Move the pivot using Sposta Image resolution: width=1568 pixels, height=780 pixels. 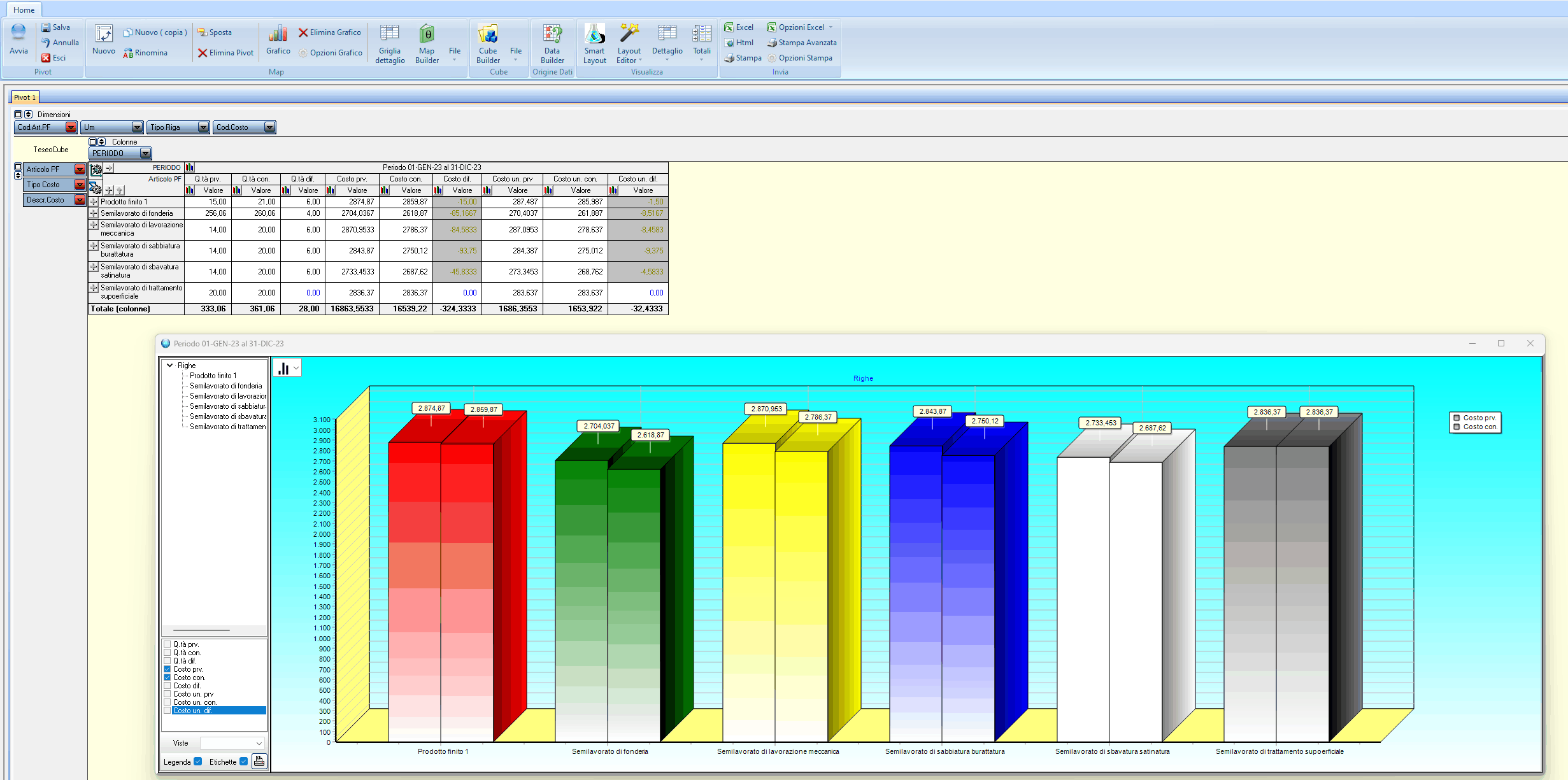pyautogui.click(x=215, y=32)
